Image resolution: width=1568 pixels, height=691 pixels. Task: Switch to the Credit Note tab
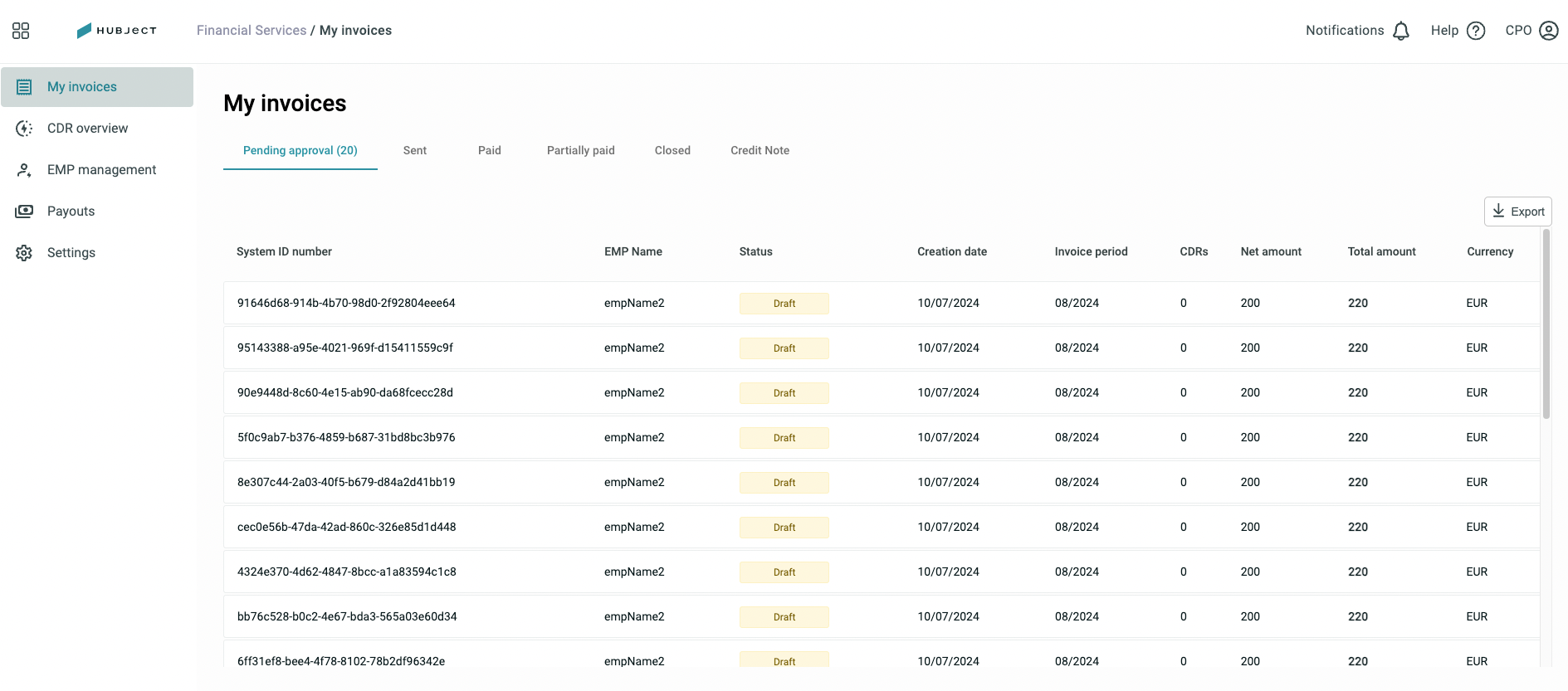[x=760, y=151]
